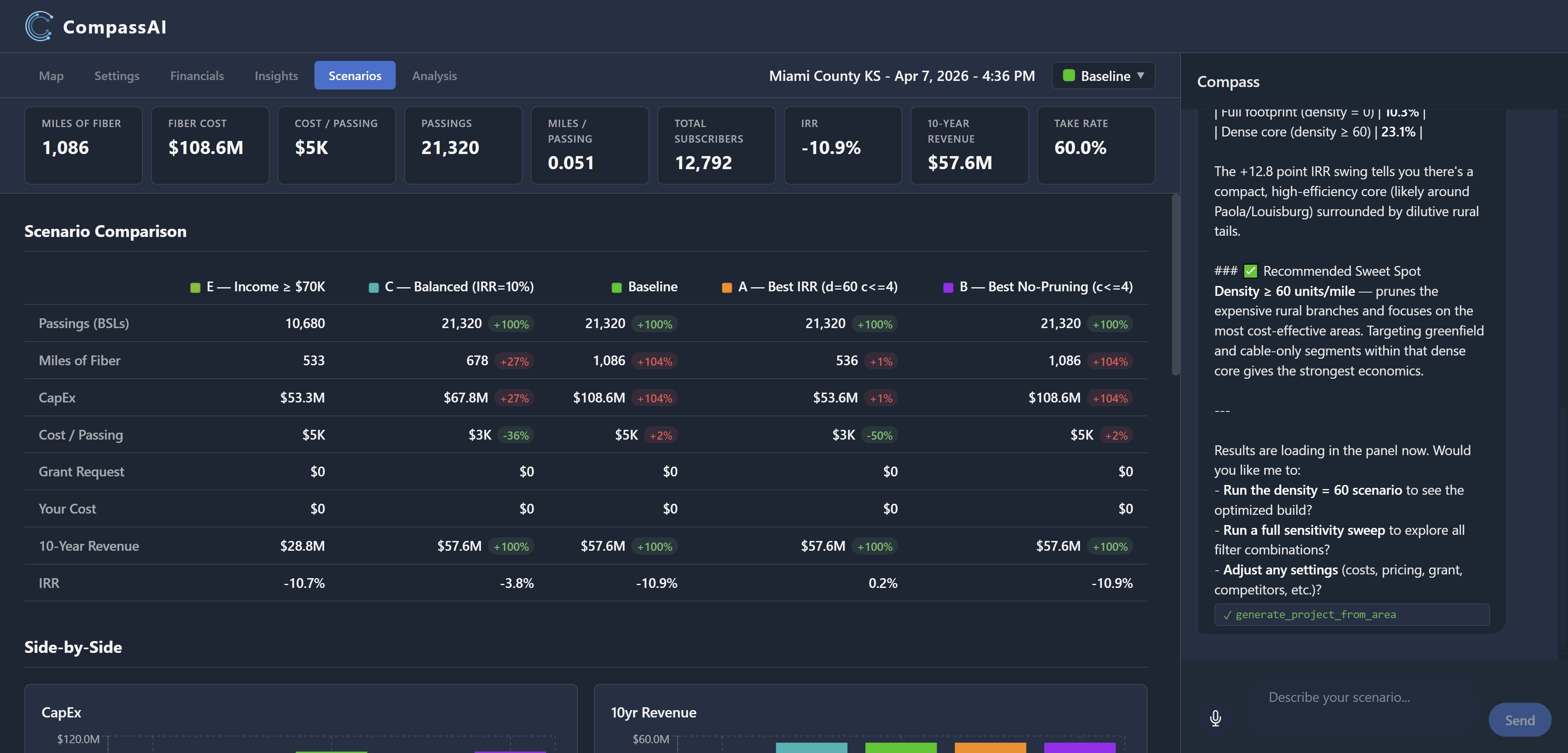Image resolution: width=1568 pixels, height=753 pixels.
Task: Click the generate_project_from_area tool result chip
Action: coord(1351,615)
